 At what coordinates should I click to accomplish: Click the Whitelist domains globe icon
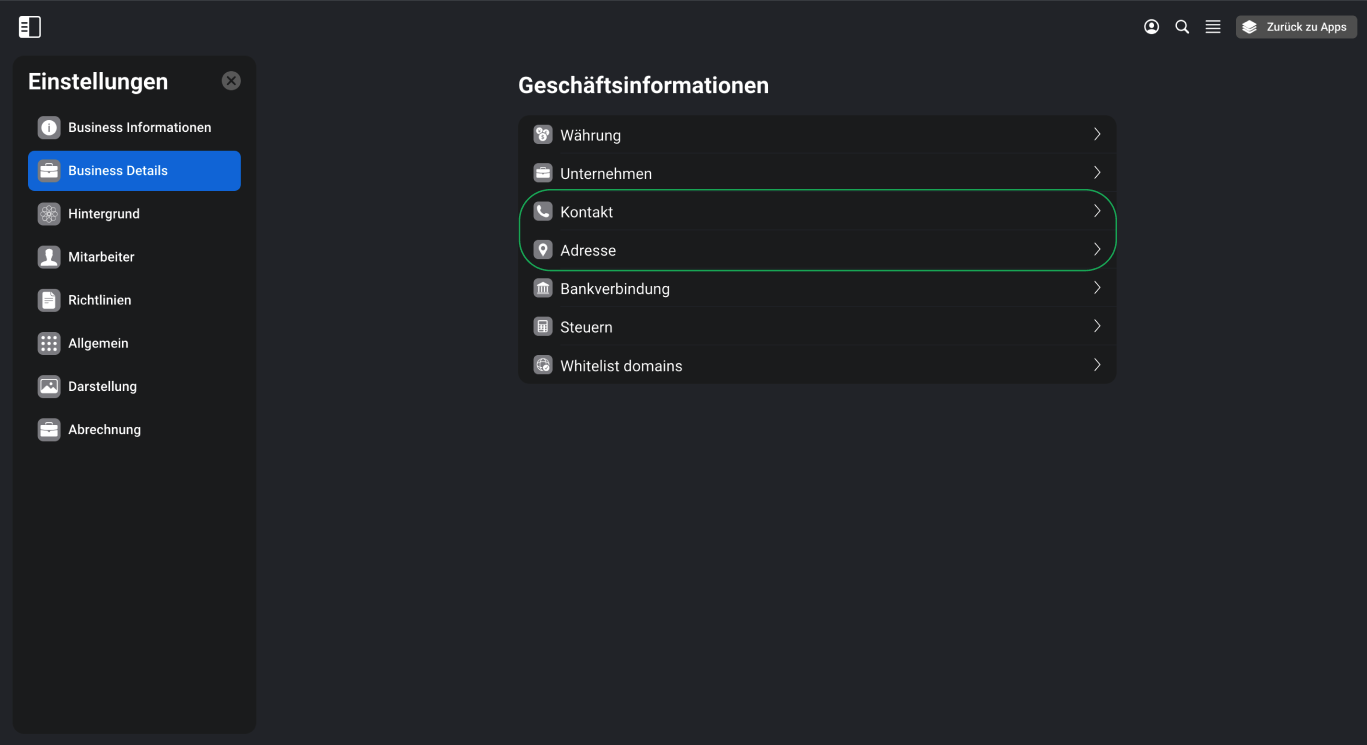pyautogui.click(x=543, y=366)
